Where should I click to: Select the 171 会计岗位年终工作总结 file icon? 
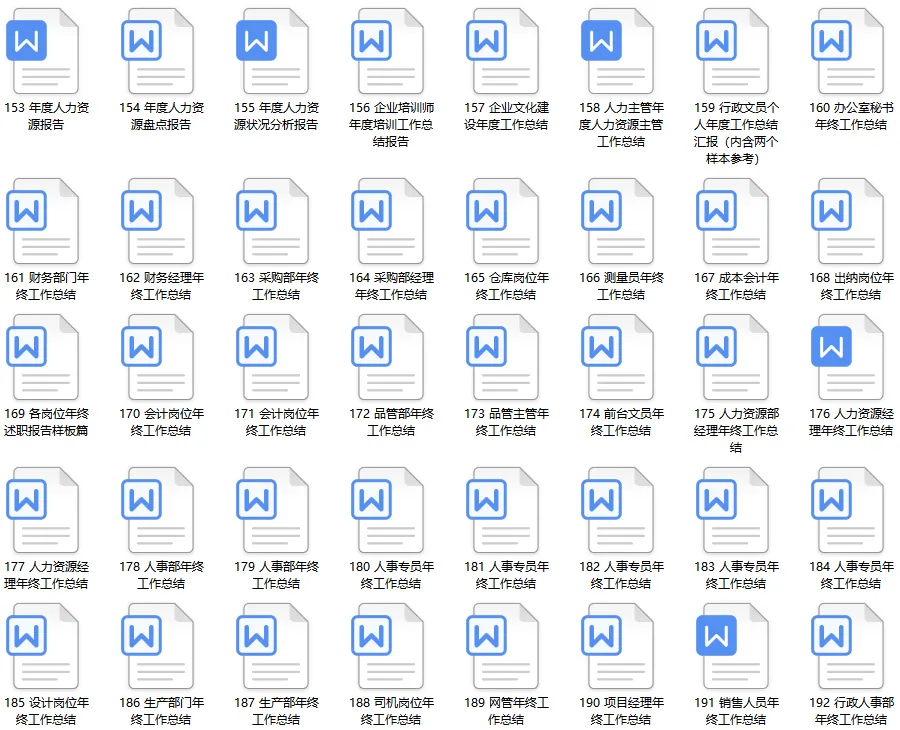(273, 357)
